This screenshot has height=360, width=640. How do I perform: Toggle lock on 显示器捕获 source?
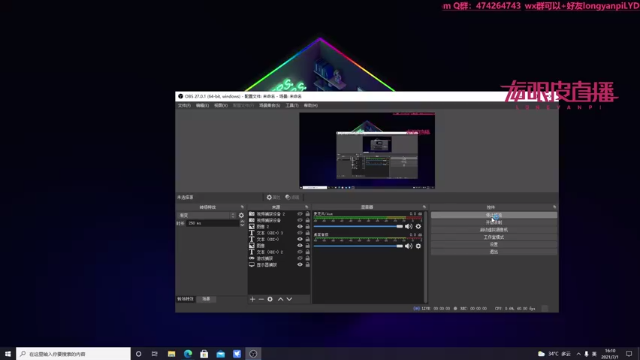click(x=307, y=264)
